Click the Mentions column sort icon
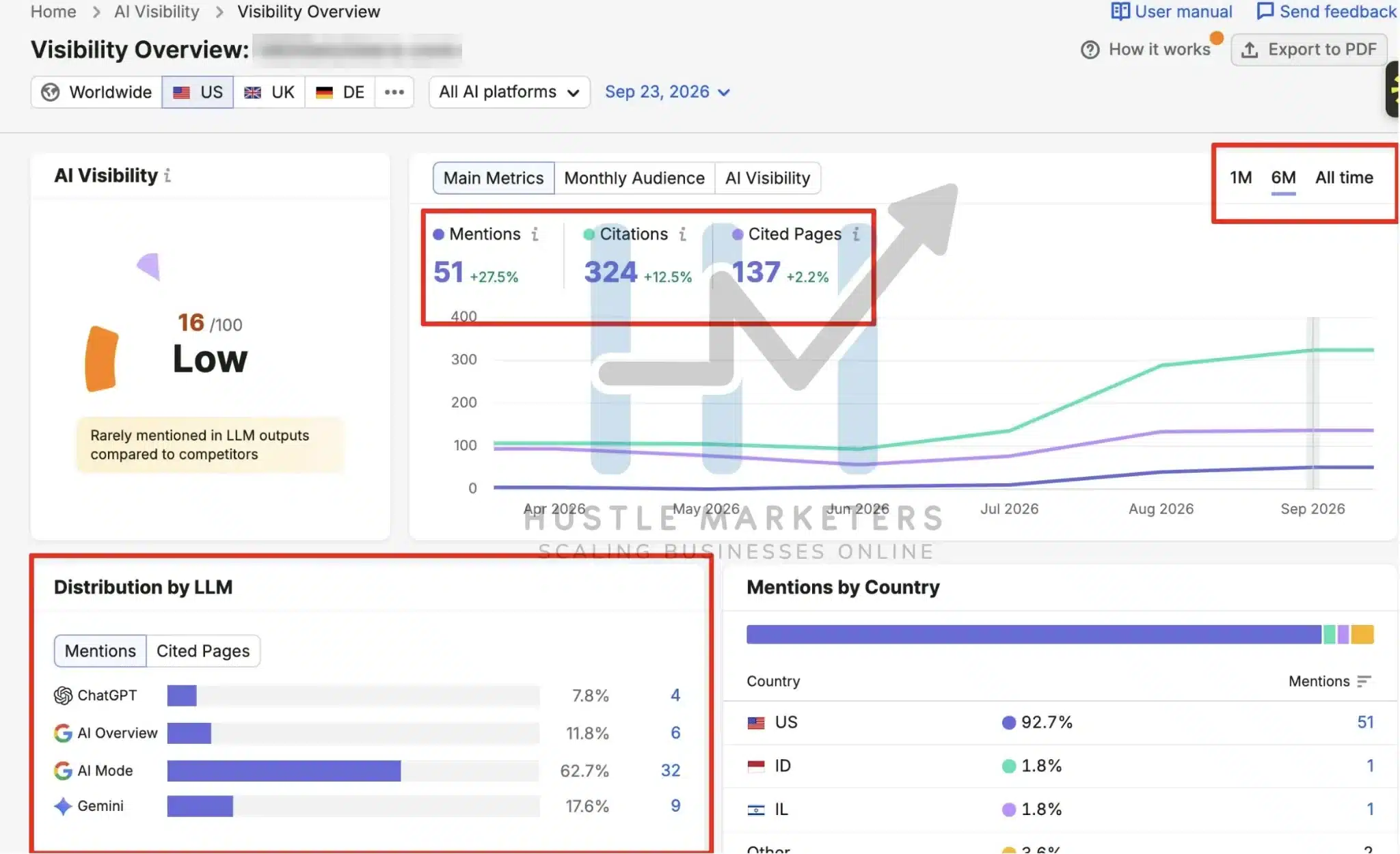This screenshot has width=1400, height=854. tap(1364, 681)
